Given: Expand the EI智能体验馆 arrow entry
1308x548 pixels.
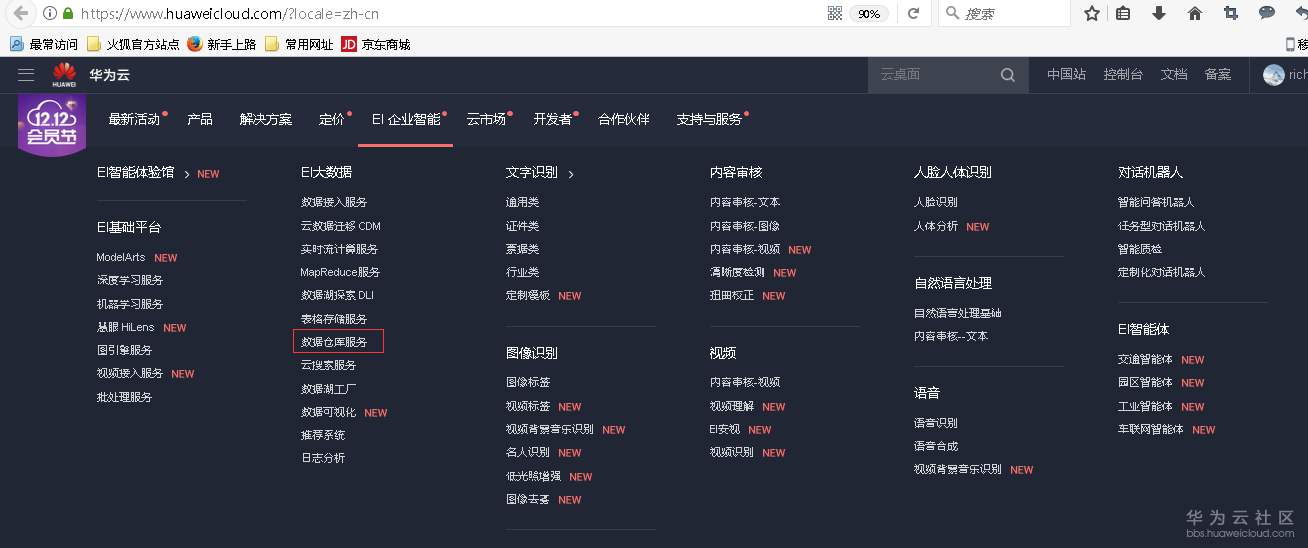Looking at the screenshot, I should click(x=186, y=173).
